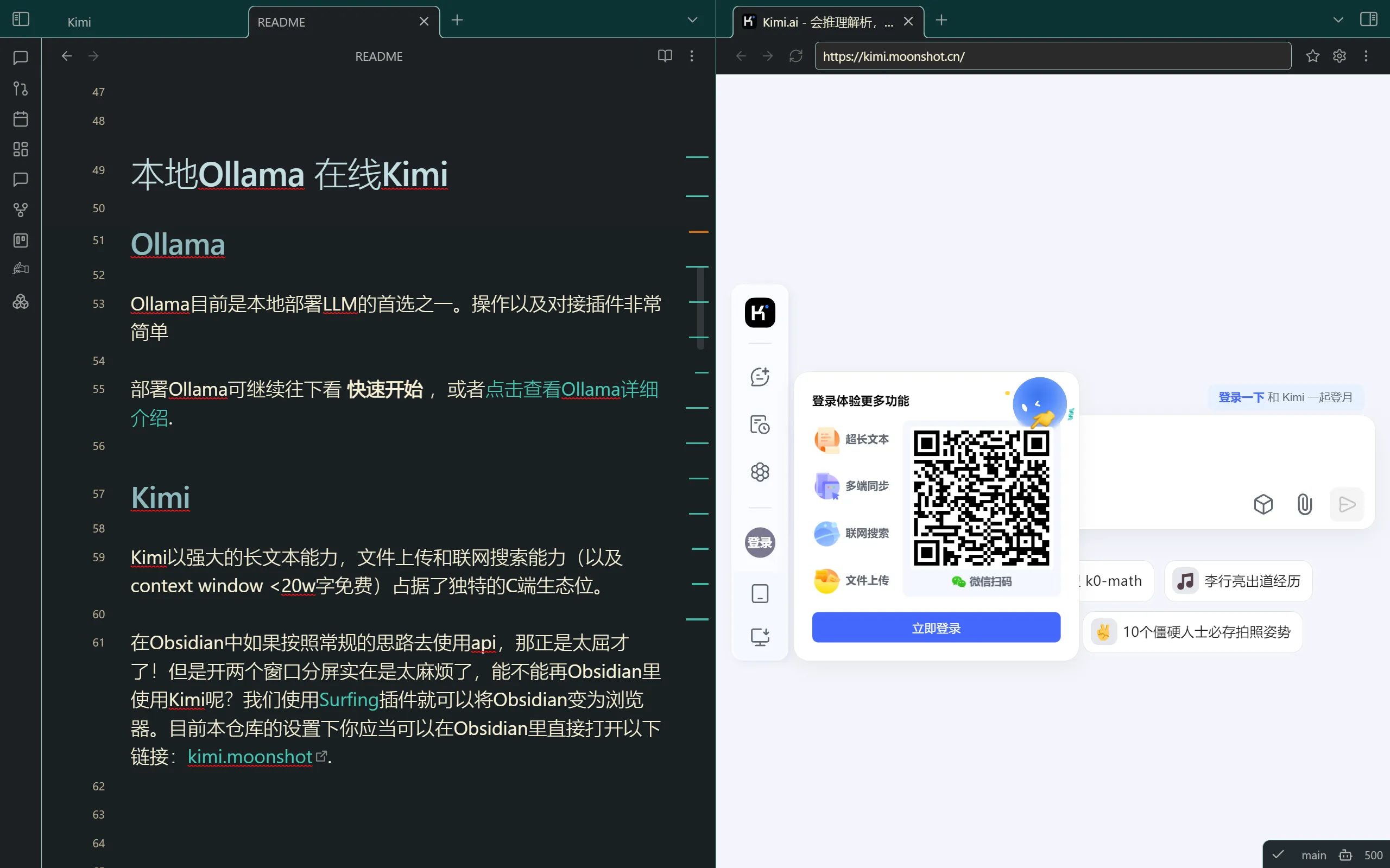This screenshot has width=1390, height=868.
Task: Click 本地Ollama 在线Kimi title heading
Action: coord(289,174)
